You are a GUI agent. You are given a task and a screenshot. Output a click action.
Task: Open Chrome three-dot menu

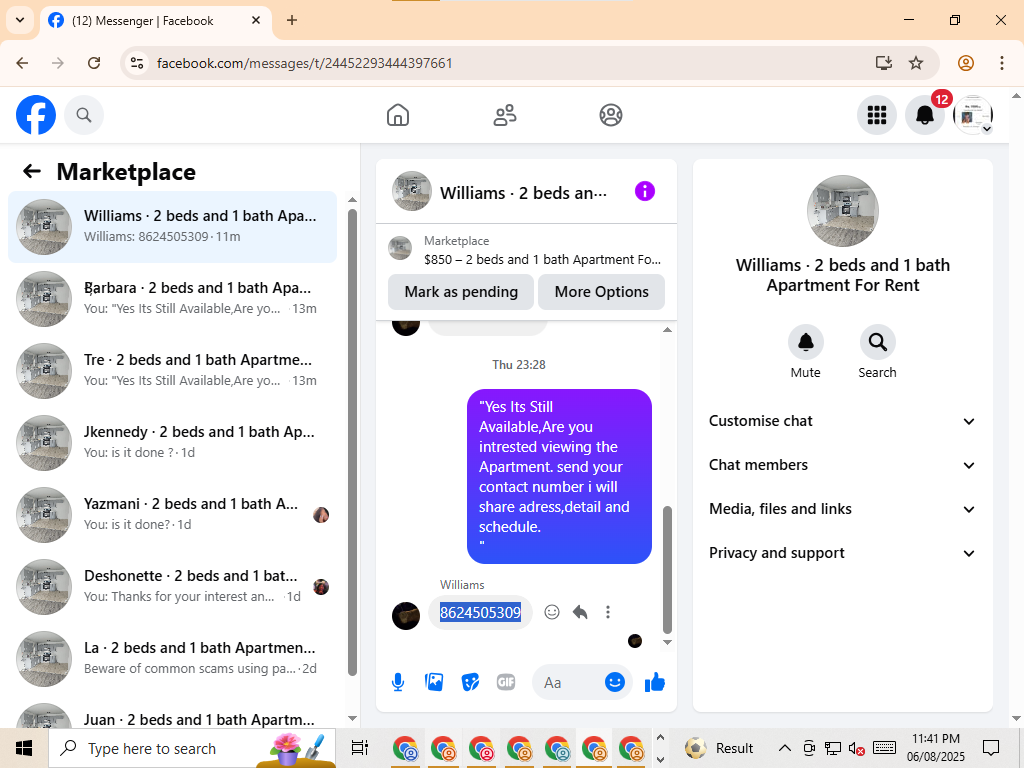pos(1002,63)
